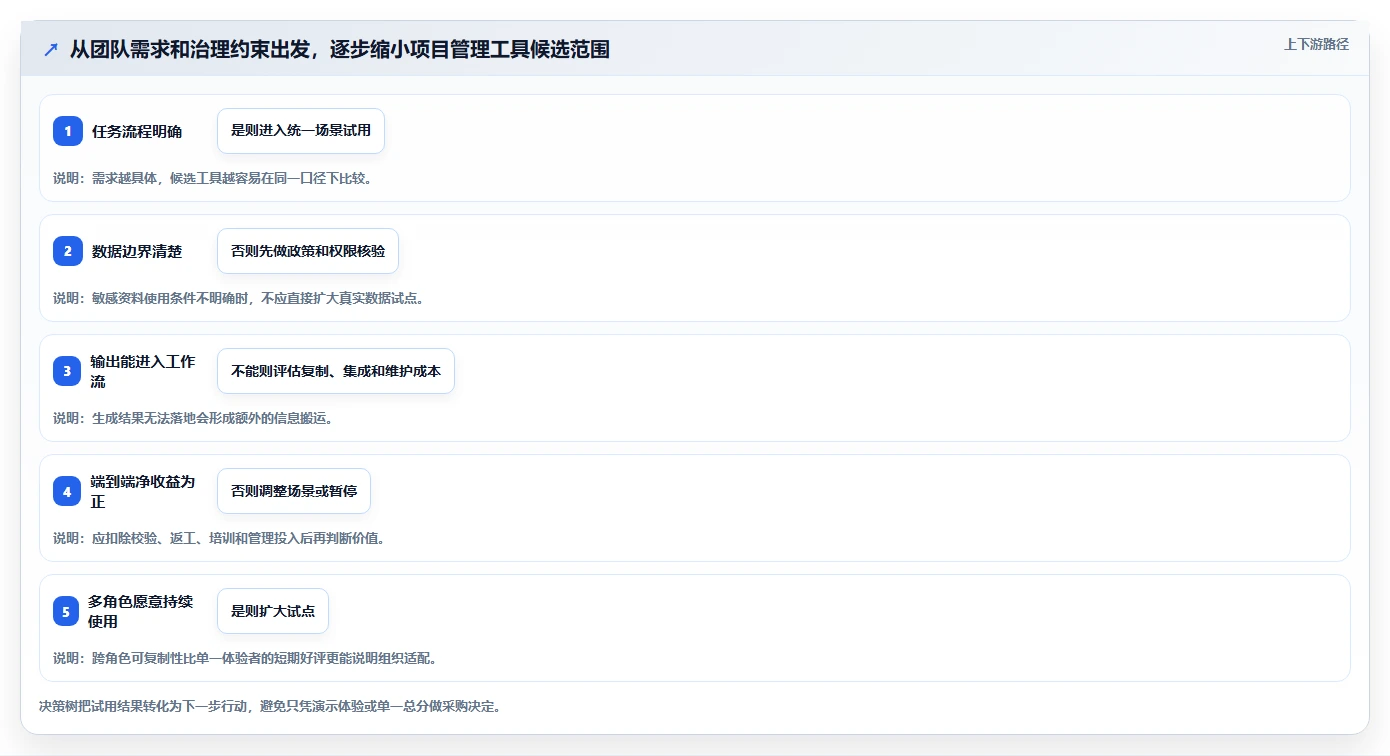Click the step 4 number badge

click(x=68, y=491)
